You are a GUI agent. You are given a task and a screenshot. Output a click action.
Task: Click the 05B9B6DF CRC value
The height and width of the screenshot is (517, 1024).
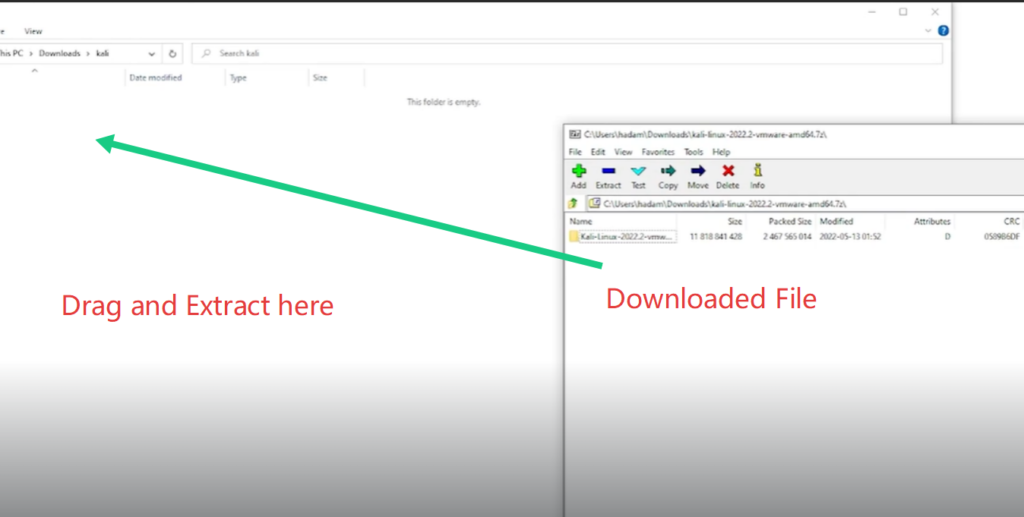pos(1001,236)
